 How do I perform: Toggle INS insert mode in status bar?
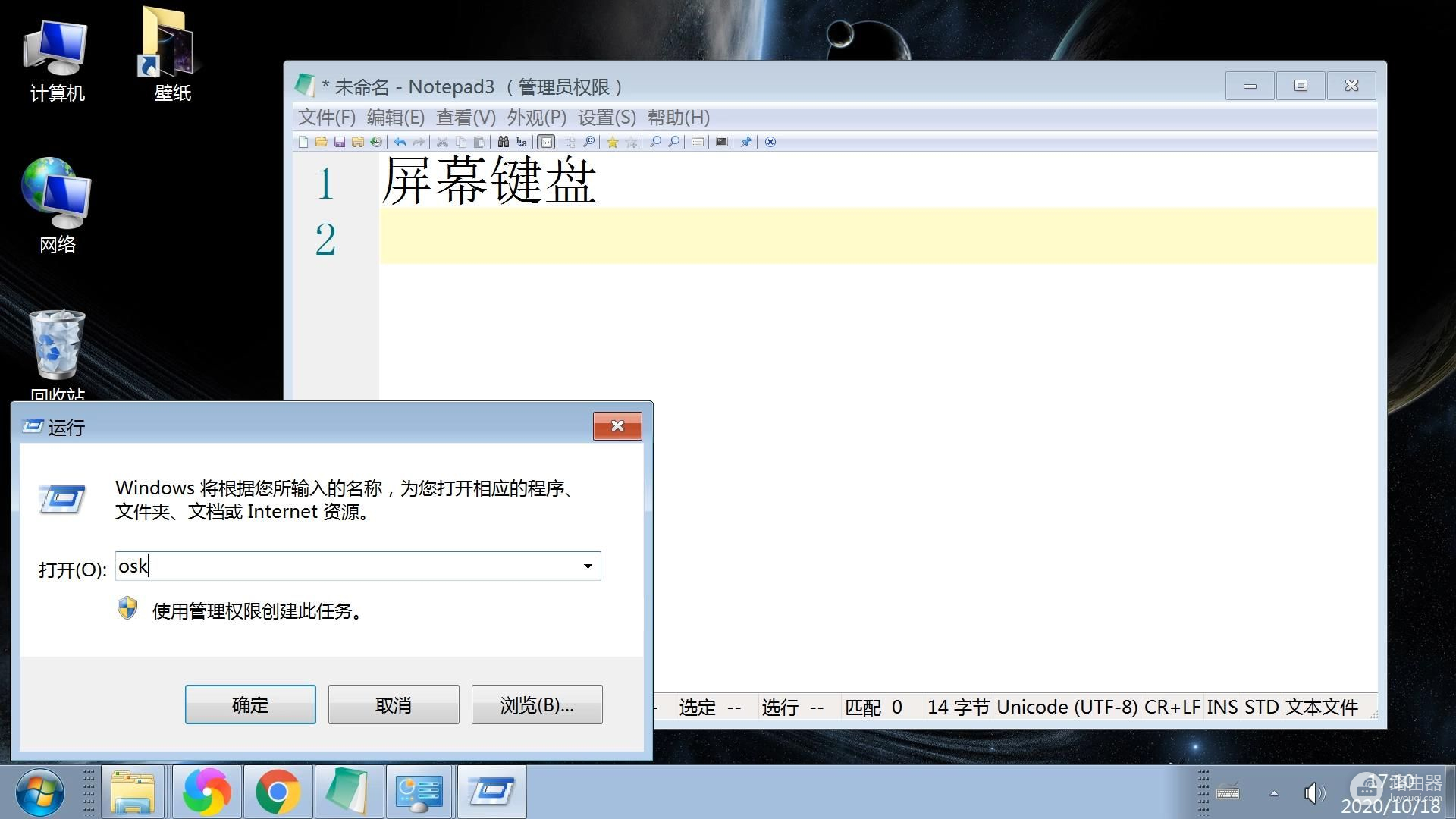coord(1222,707)
